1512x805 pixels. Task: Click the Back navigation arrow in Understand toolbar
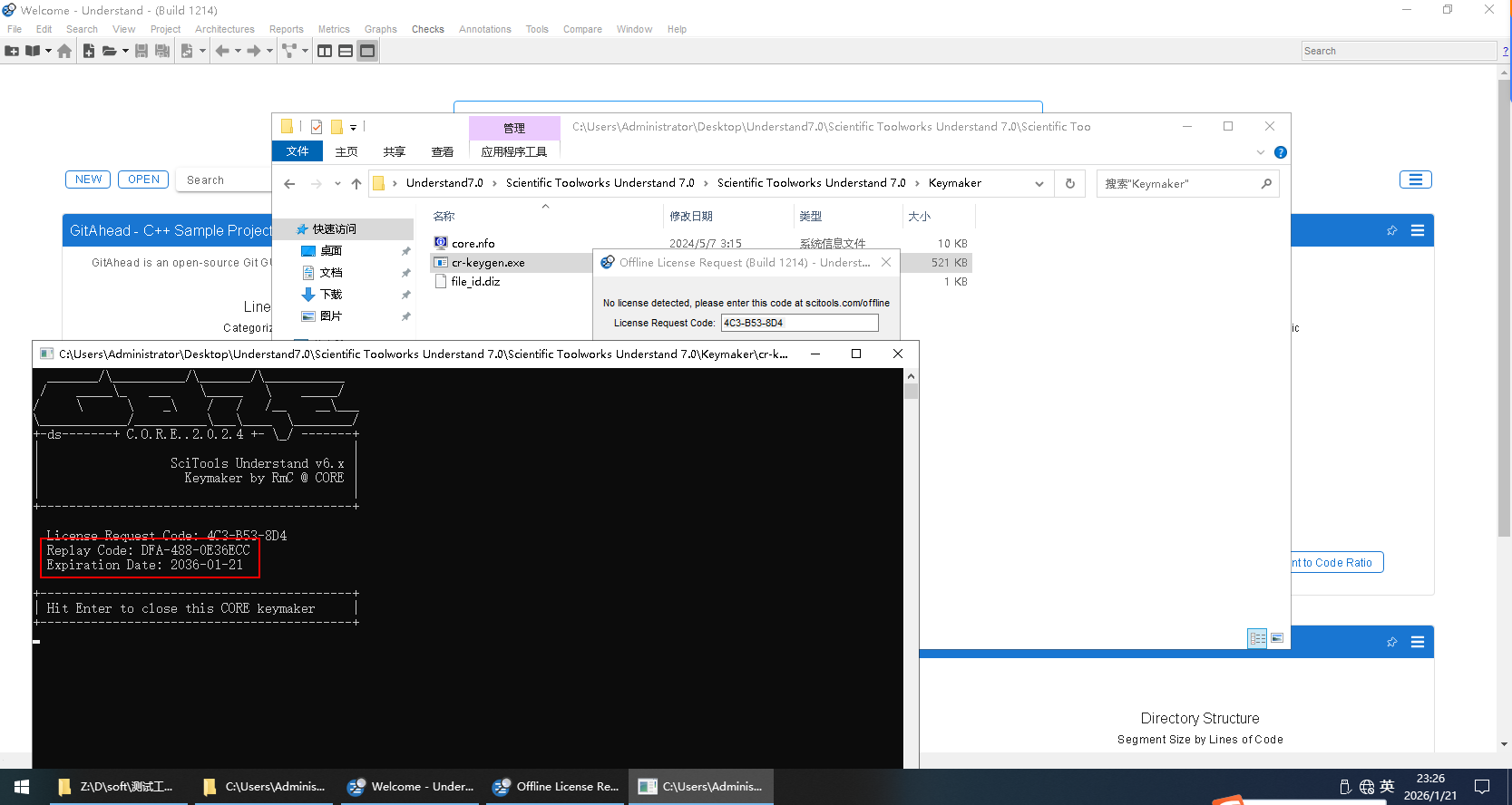pyautogui.click(x=221, y=51)
